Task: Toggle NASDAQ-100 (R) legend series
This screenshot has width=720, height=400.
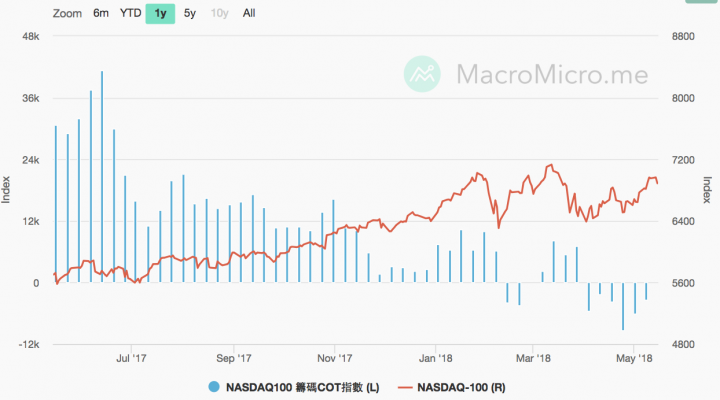Action: pos(451,388)
